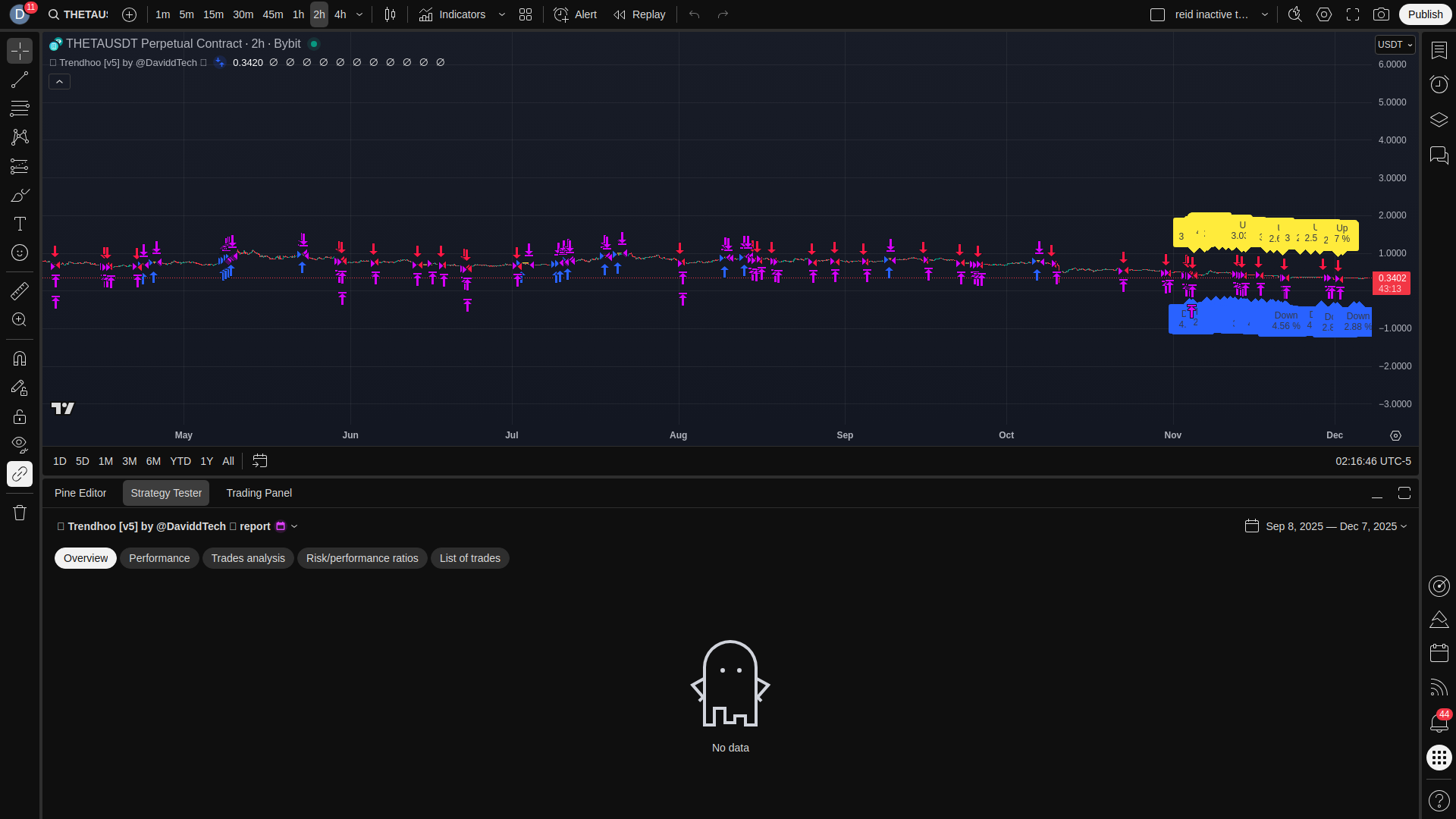
Task: Open the List of trades tab
Action: [469, 558]
